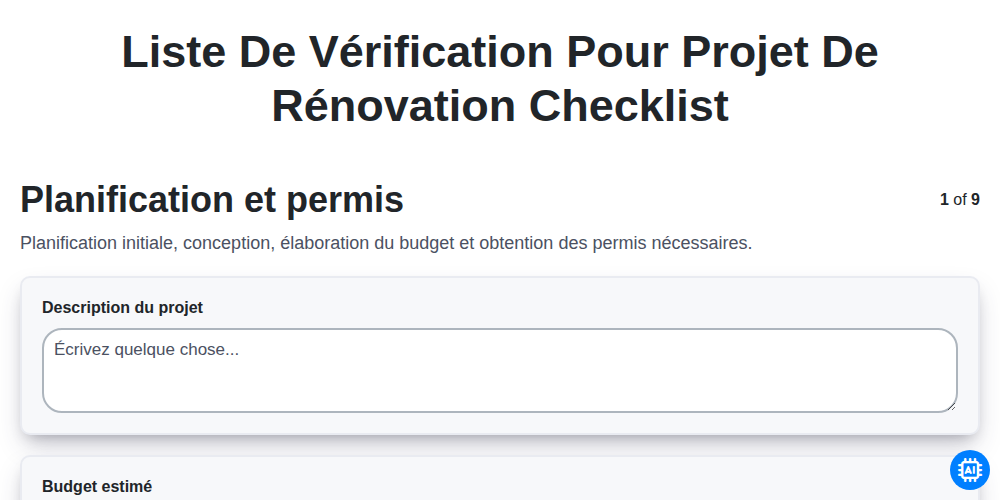
Task: Focus the 'Écrivez quelque chose...' placeholder text
Action: [x=147, y=349]
